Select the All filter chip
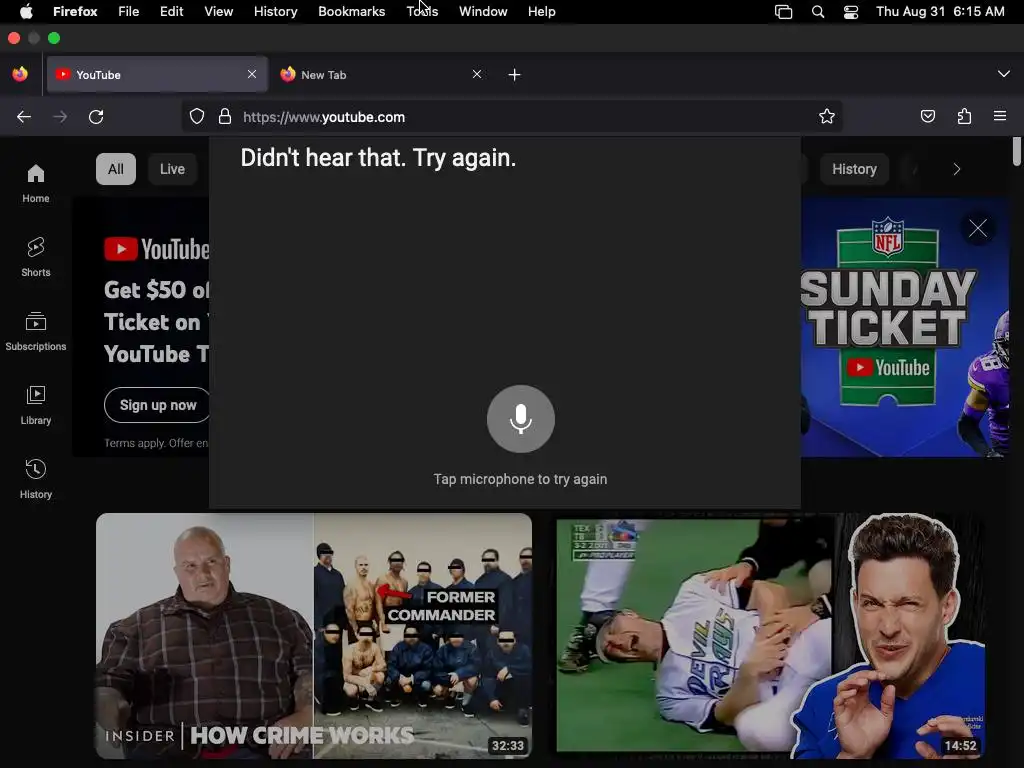 (x=116, y=169)
